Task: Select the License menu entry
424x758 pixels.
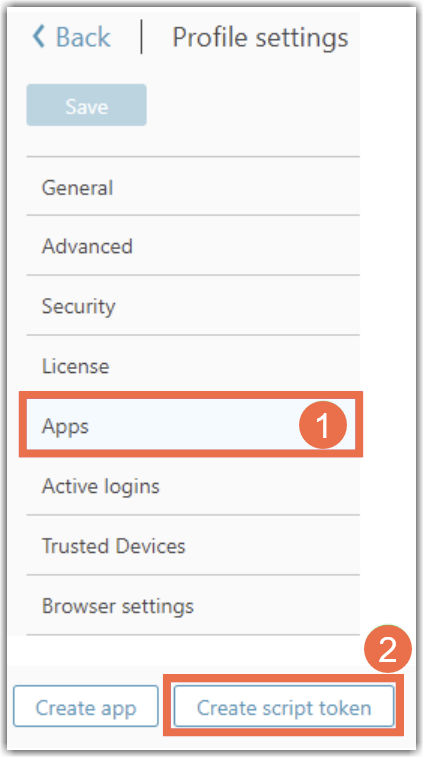Action: 193,365
